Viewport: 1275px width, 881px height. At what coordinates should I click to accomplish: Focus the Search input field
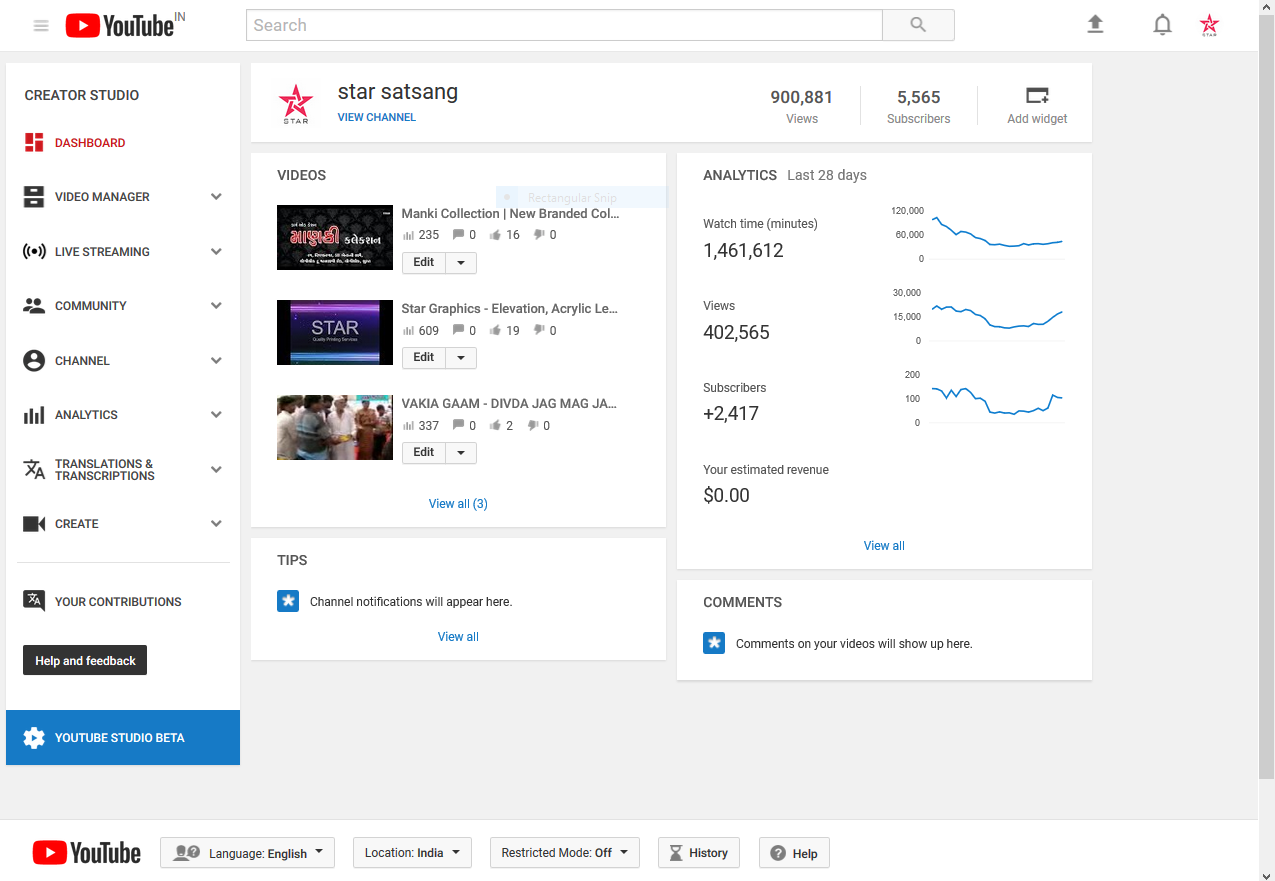coord(564,25)
